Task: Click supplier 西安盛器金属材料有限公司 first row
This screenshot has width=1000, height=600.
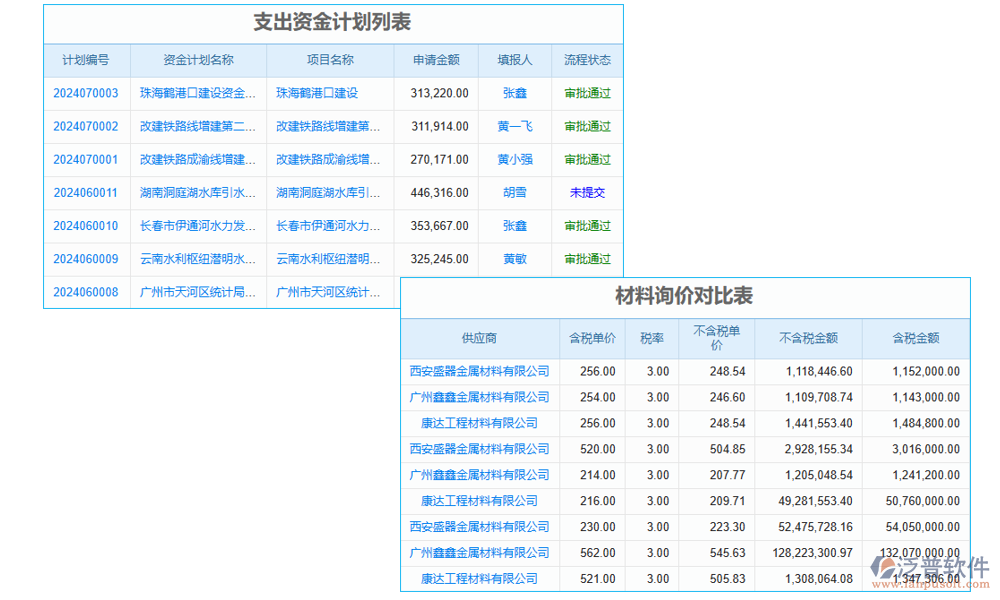Action: [480, 371]
